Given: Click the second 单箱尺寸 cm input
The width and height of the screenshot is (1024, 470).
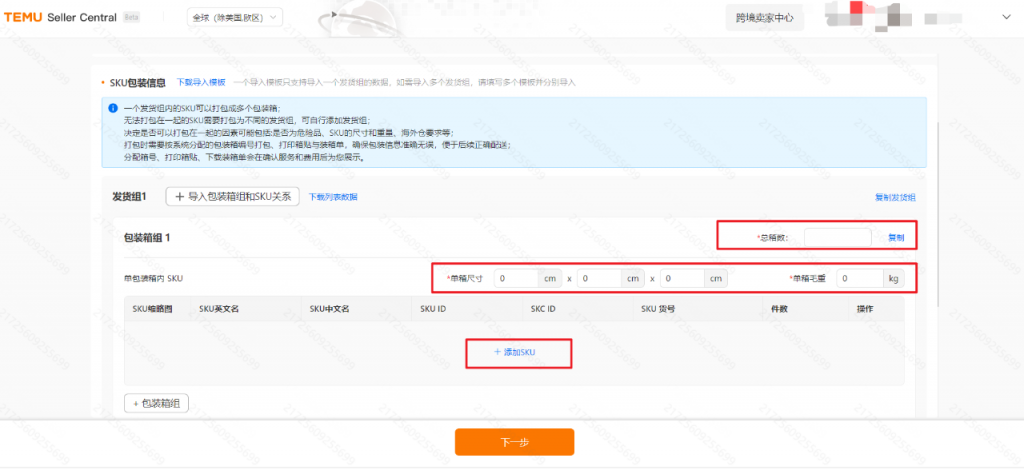Looking at the screenshot, I should (599, 279).
